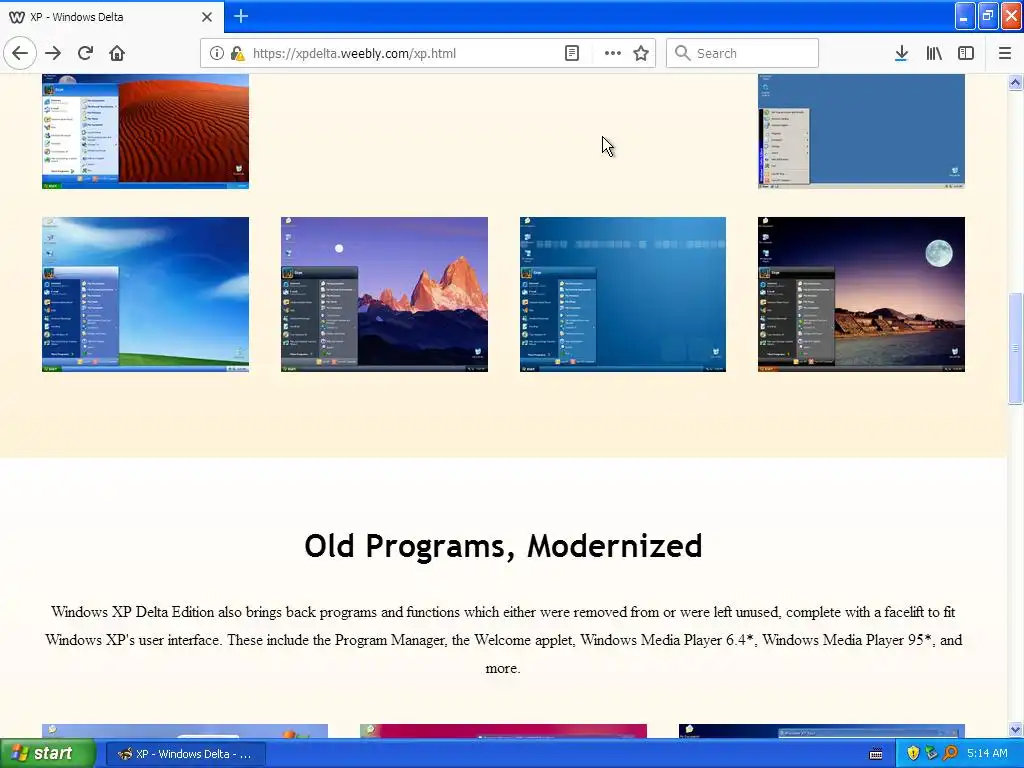Open the Firefox hamburger menu

coord(1004,54)
